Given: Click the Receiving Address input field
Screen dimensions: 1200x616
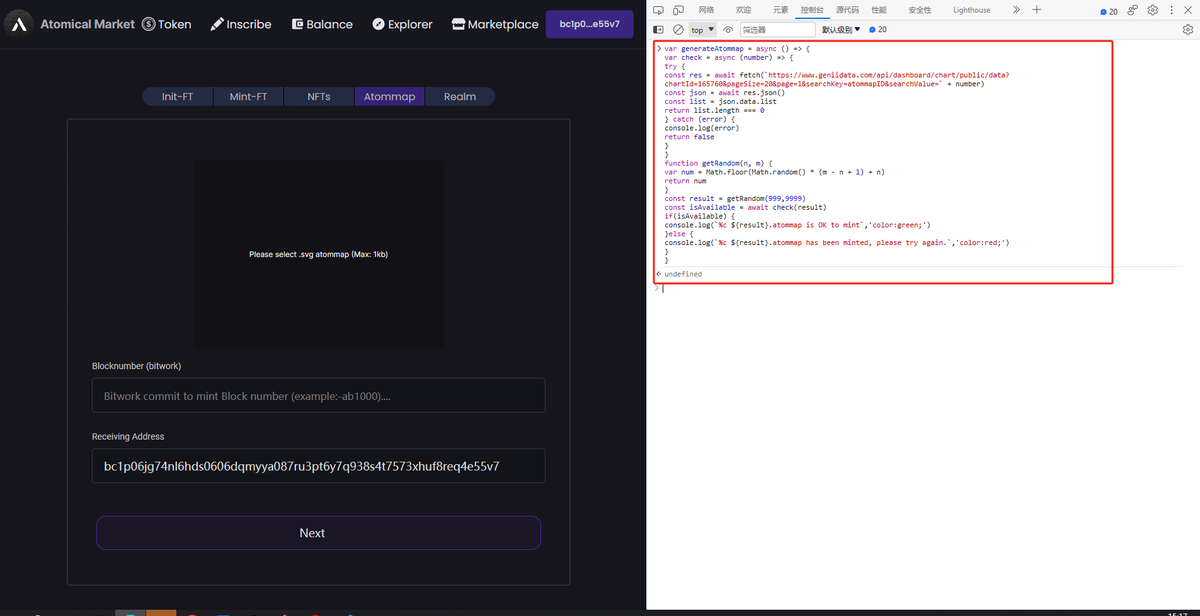Looking at the screenshot, I should (318, 466).
